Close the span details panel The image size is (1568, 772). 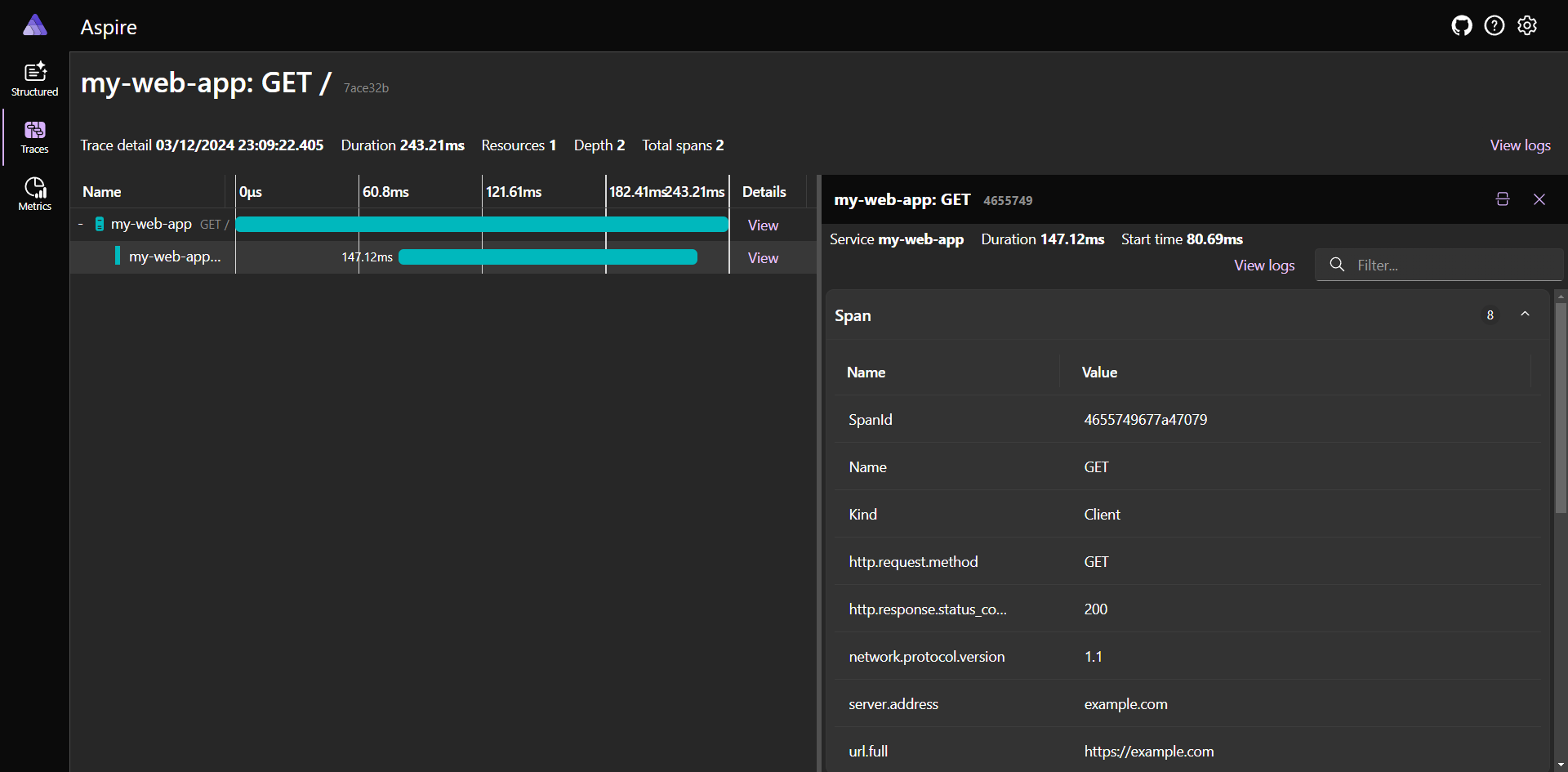tap(1539, 199)
